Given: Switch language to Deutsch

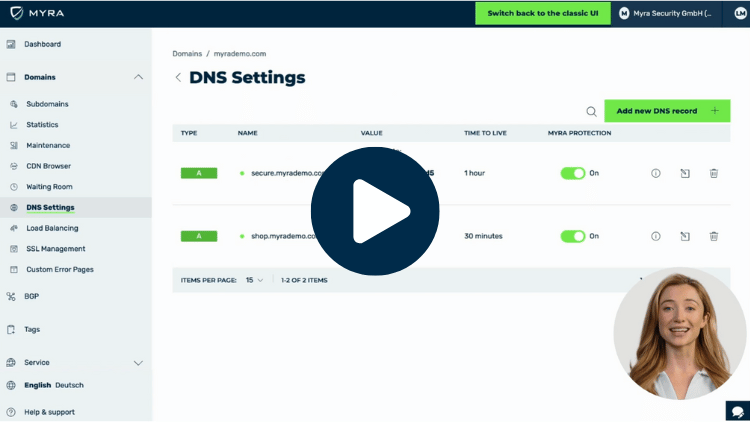Looking at the screenshot, I should pyautogui.click(x=69, y=385).
